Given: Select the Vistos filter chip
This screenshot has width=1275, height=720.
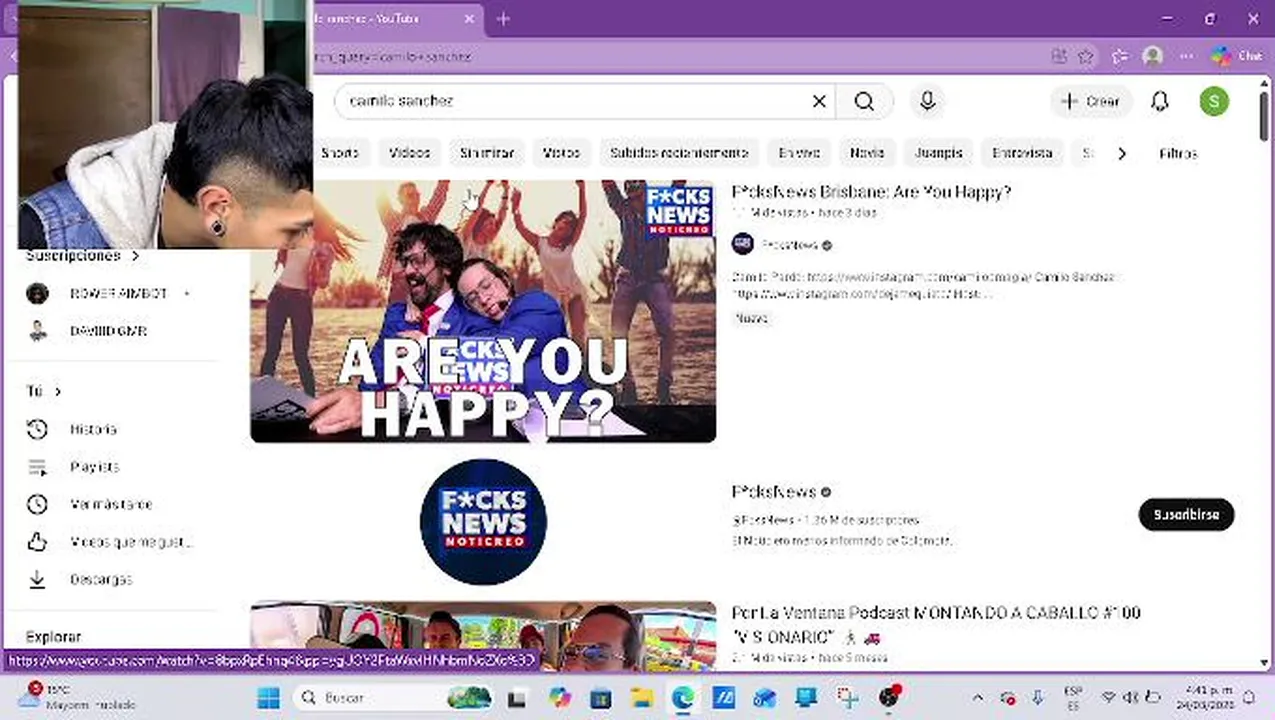Looking at the screenshot, I should pyautogui.click(x=561, y=153).
